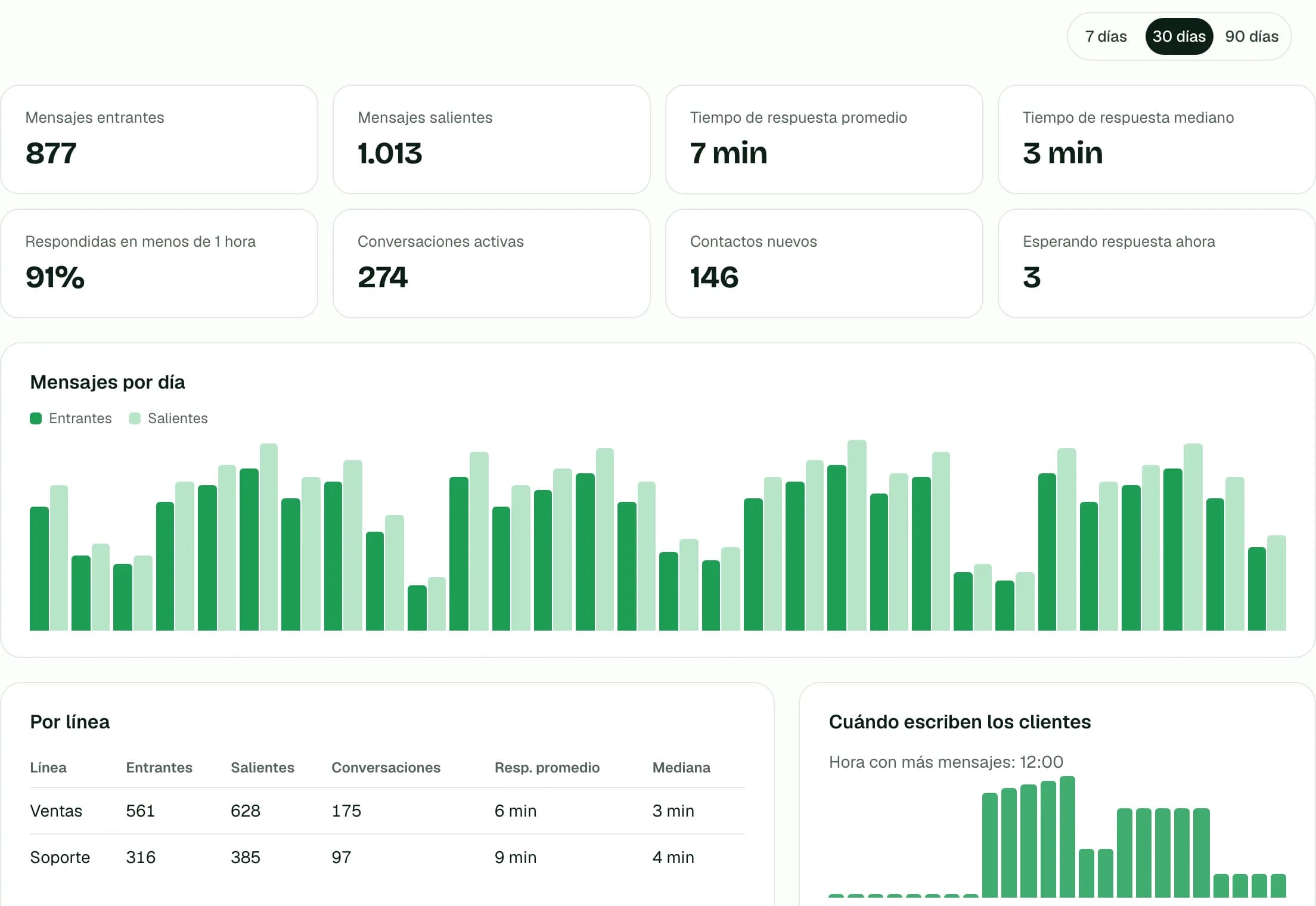Image resolution: width=1316 pixels, height=906 pixels.
Task: Switch the period to 7 días
Action: click(x=1106, y=36)
